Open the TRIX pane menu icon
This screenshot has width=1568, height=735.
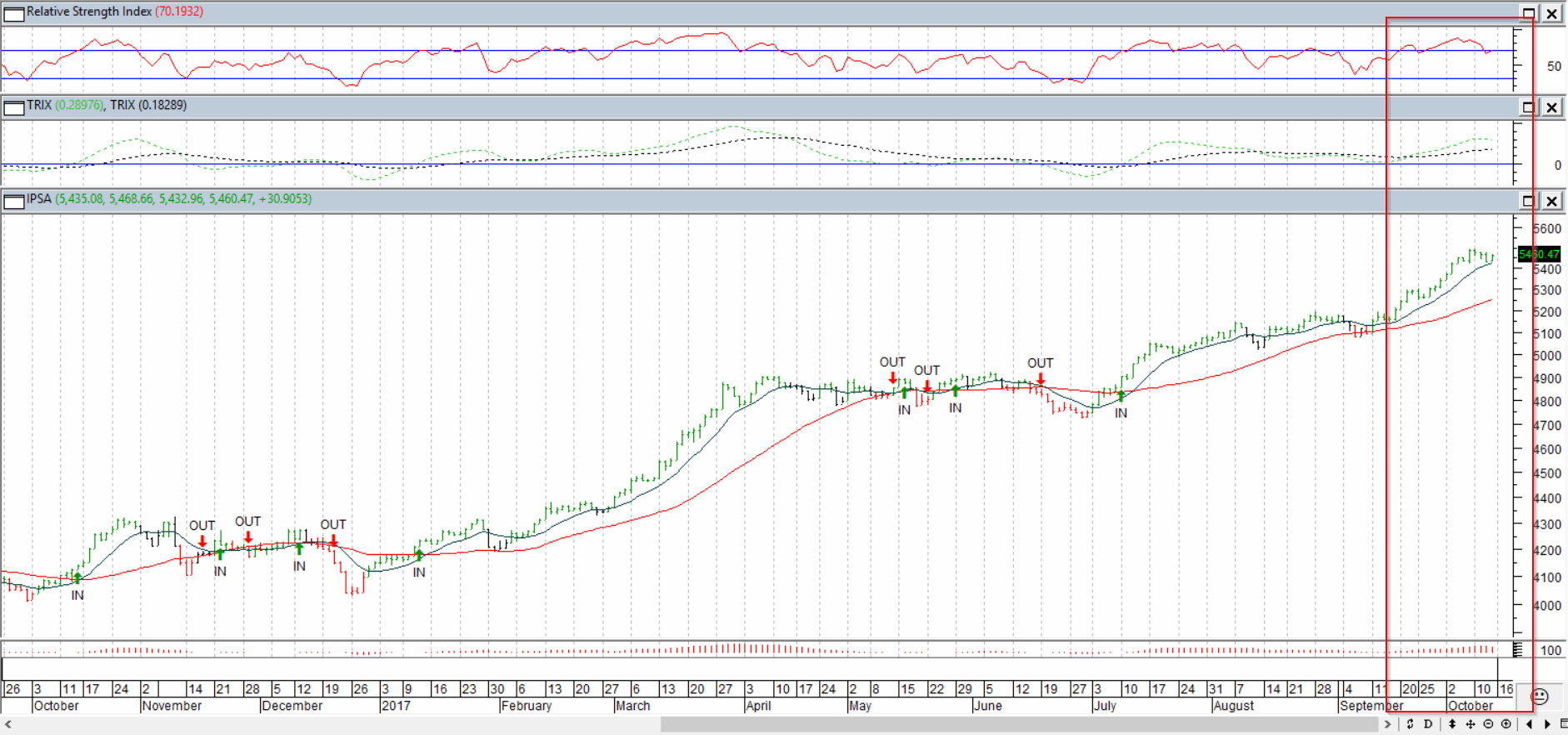14,107
